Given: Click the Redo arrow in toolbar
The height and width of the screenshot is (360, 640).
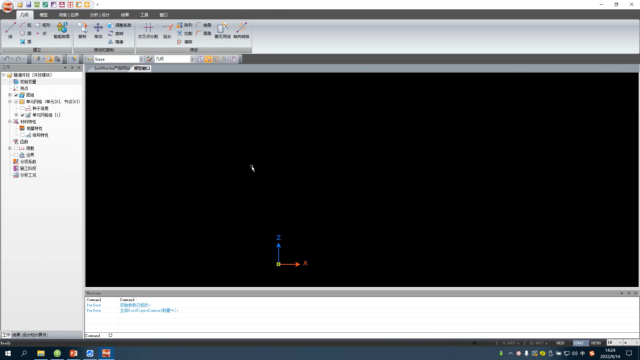Looking at the screenshot, I should pos(18,59).
